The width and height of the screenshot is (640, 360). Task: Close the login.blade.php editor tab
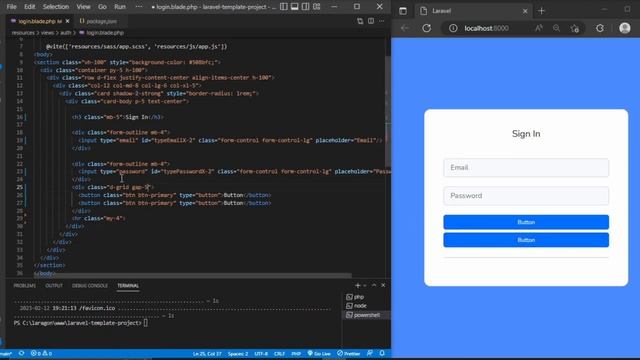(67, 21)
